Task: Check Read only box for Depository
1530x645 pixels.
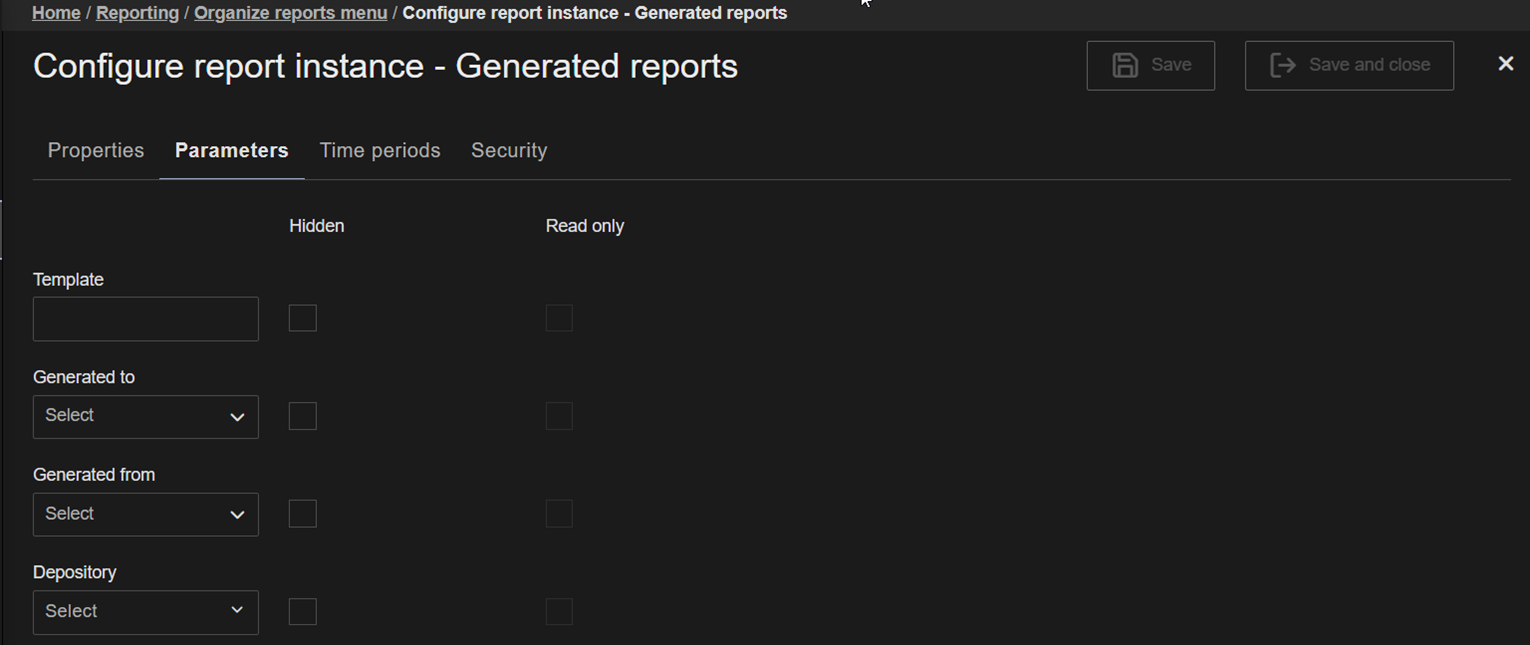Action: click(x=559, y=611)
